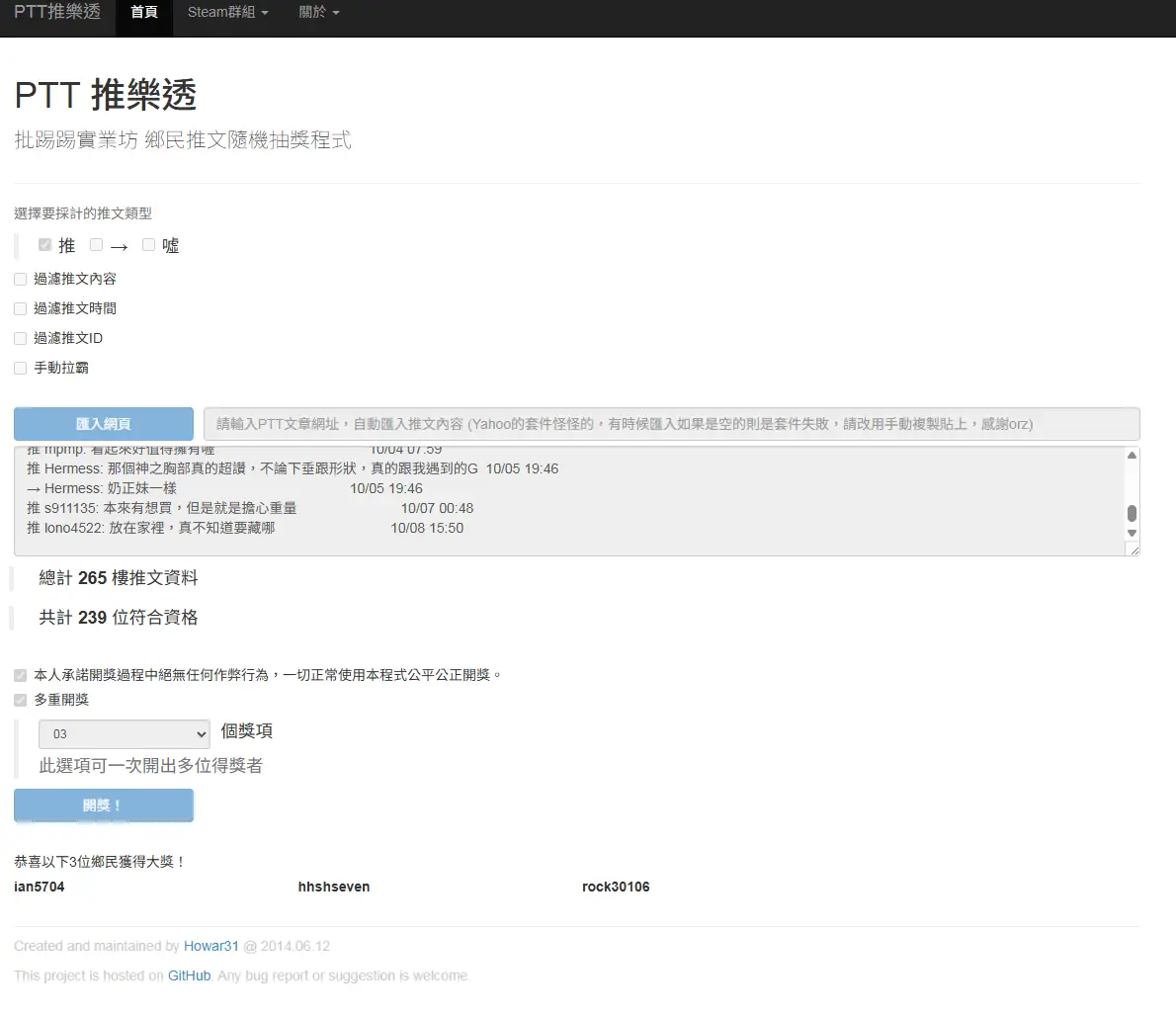This screenshot has width=1176, height=1015.
Task: Enable the 過濾推文ID filter checkbox
Action: (21, 339)
